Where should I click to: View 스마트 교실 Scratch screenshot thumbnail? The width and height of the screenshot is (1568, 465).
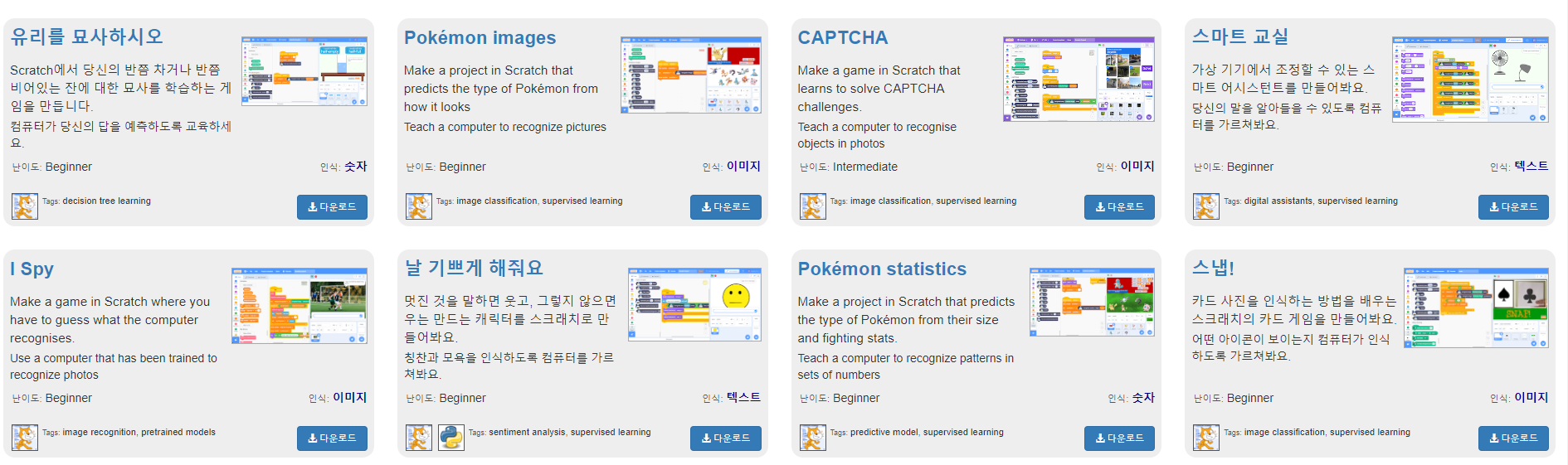pos(1470,80)
